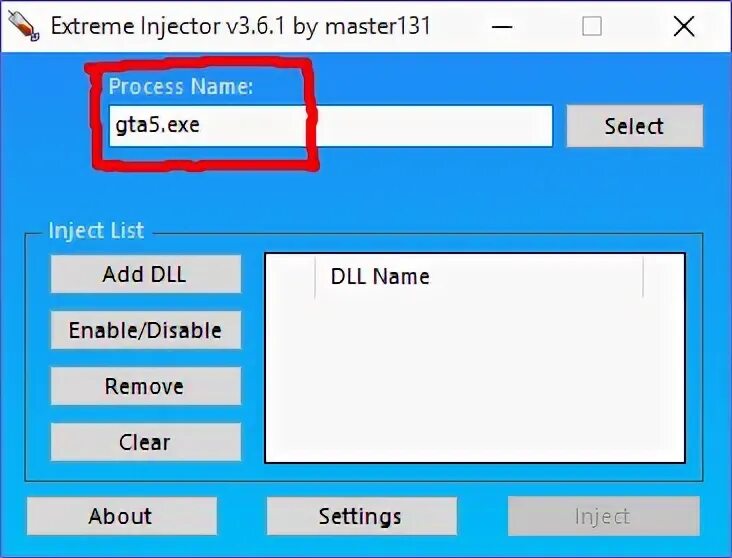Screen dimensions: 732x558
Task: Maximize the Extreme Injector window
Action: (x=592, y=27)
